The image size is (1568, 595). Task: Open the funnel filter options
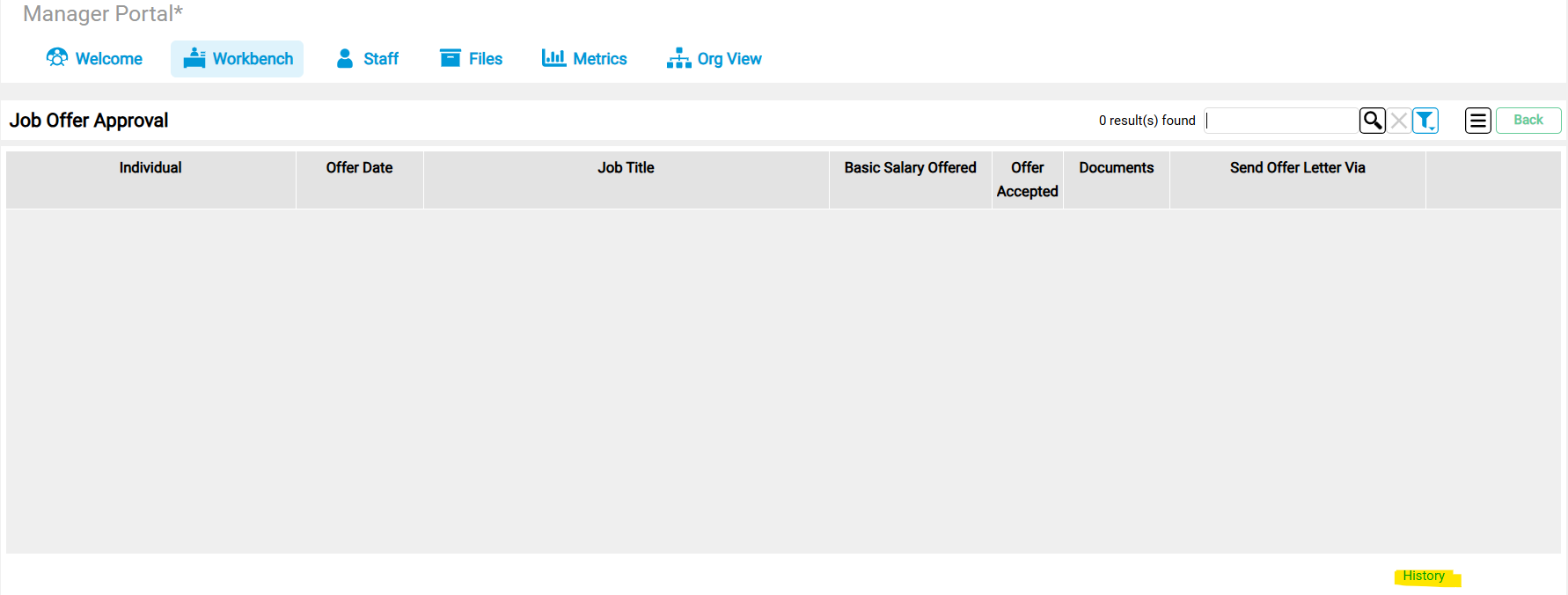(1425, 121)
